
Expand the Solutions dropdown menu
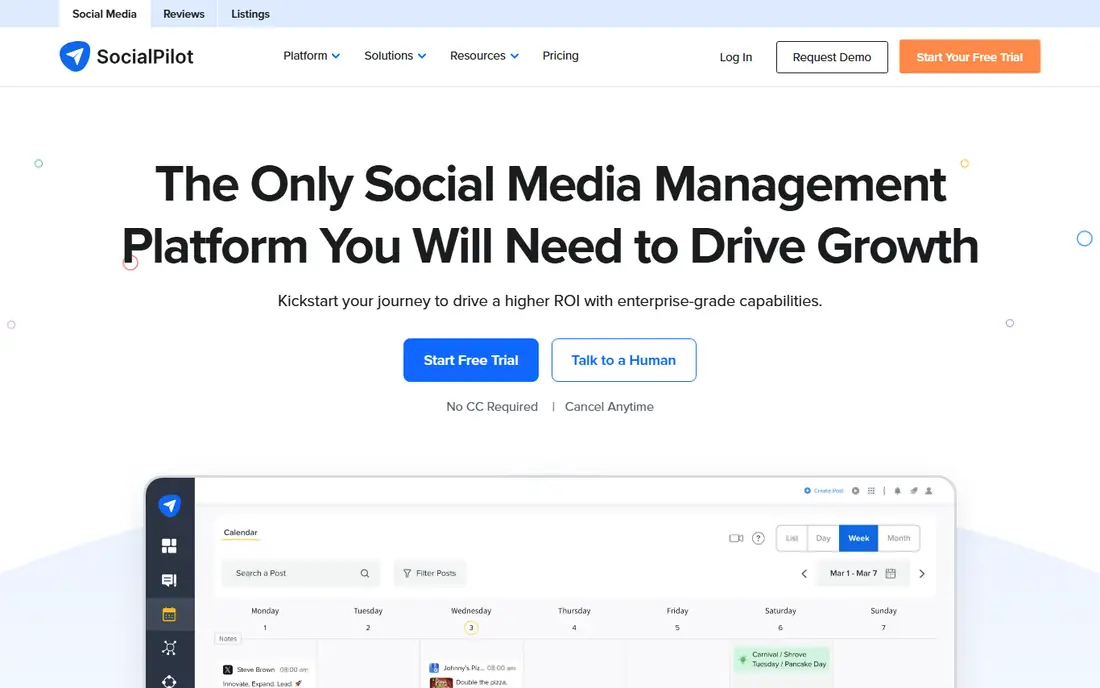[395, 55]
